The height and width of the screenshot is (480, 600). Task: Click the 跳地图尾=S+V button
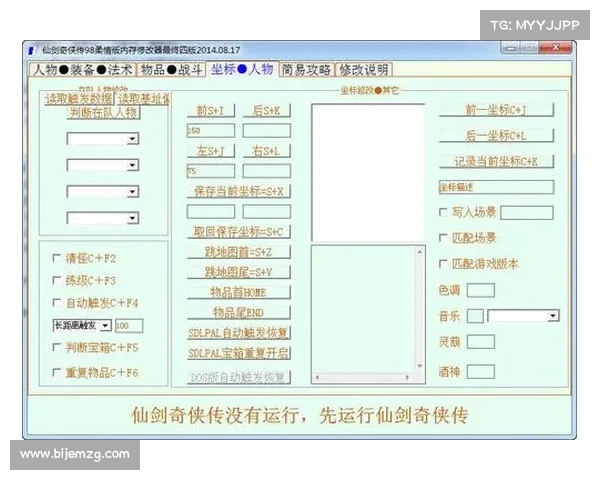[x=239, y=272]
